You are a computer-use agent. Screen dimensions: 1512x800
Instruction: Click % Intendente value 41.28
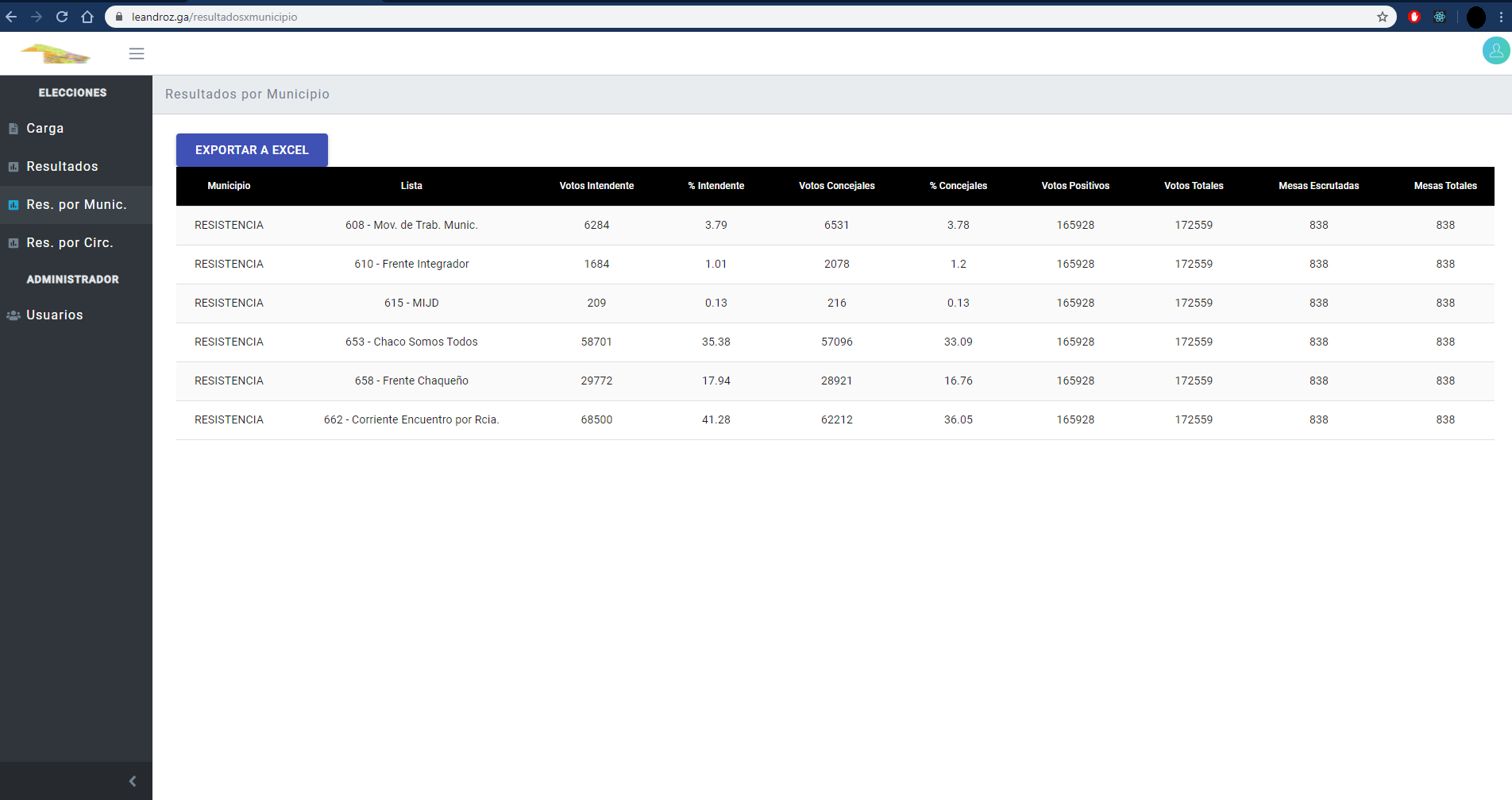(x=716, y=419)
